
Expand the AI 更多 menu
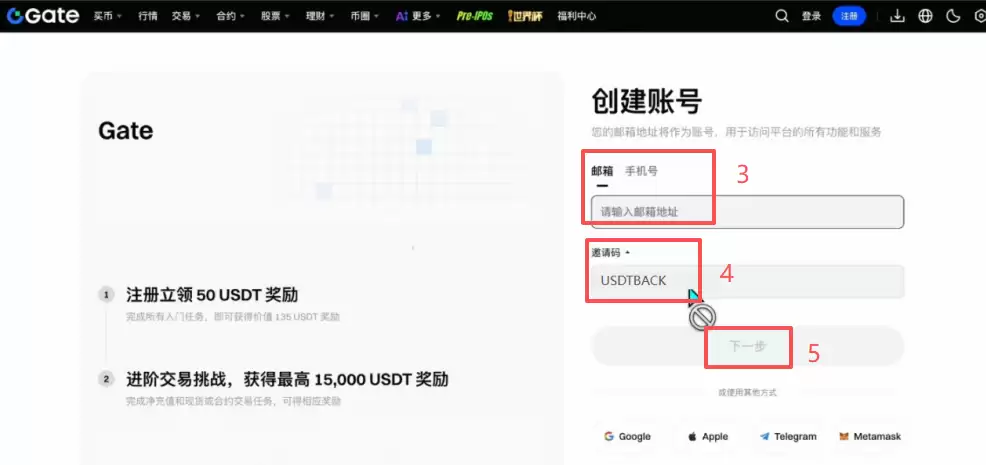pos(418,16)
